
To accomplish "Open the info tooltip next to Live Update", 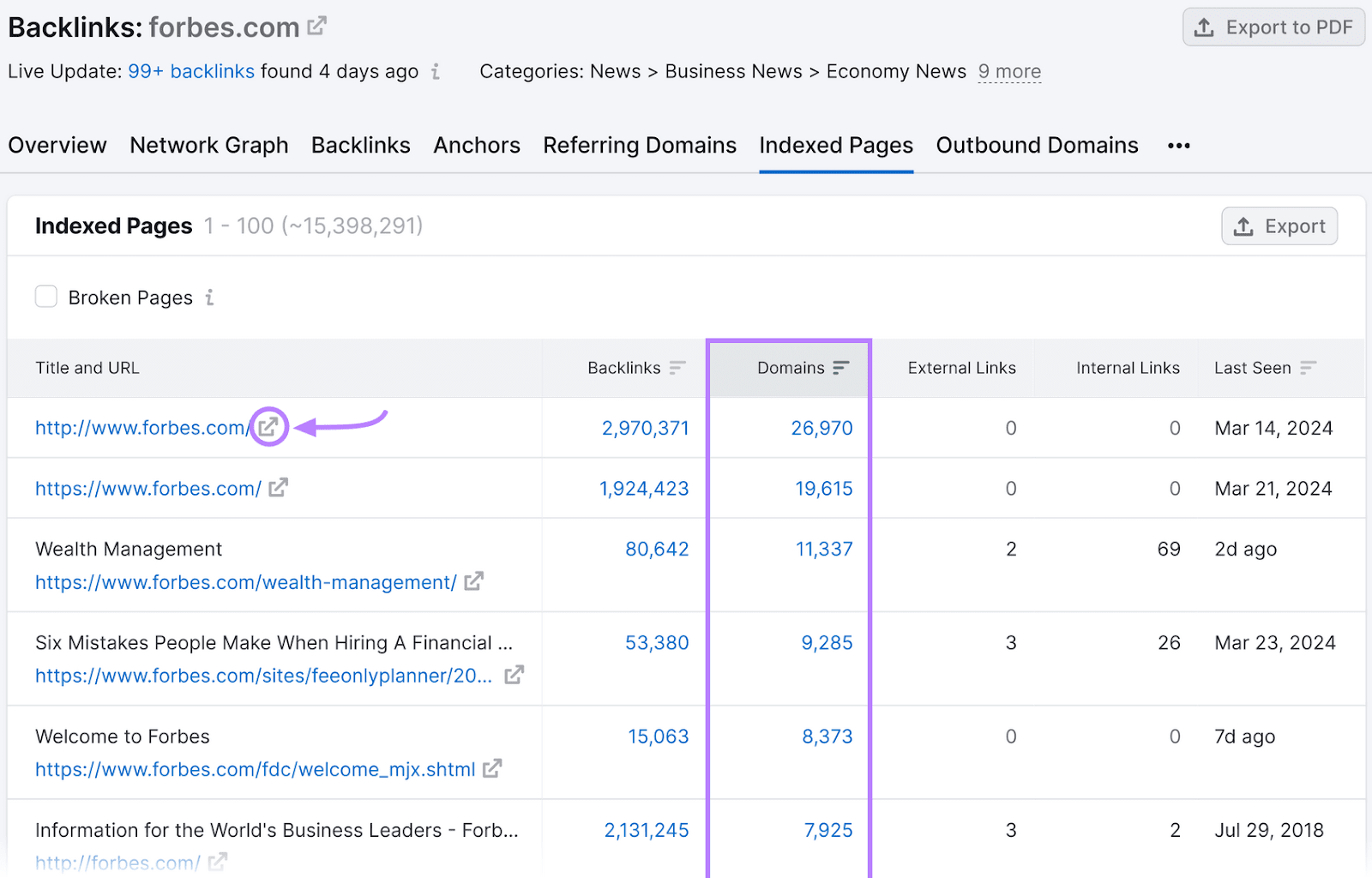I will (x=436, y=73).
